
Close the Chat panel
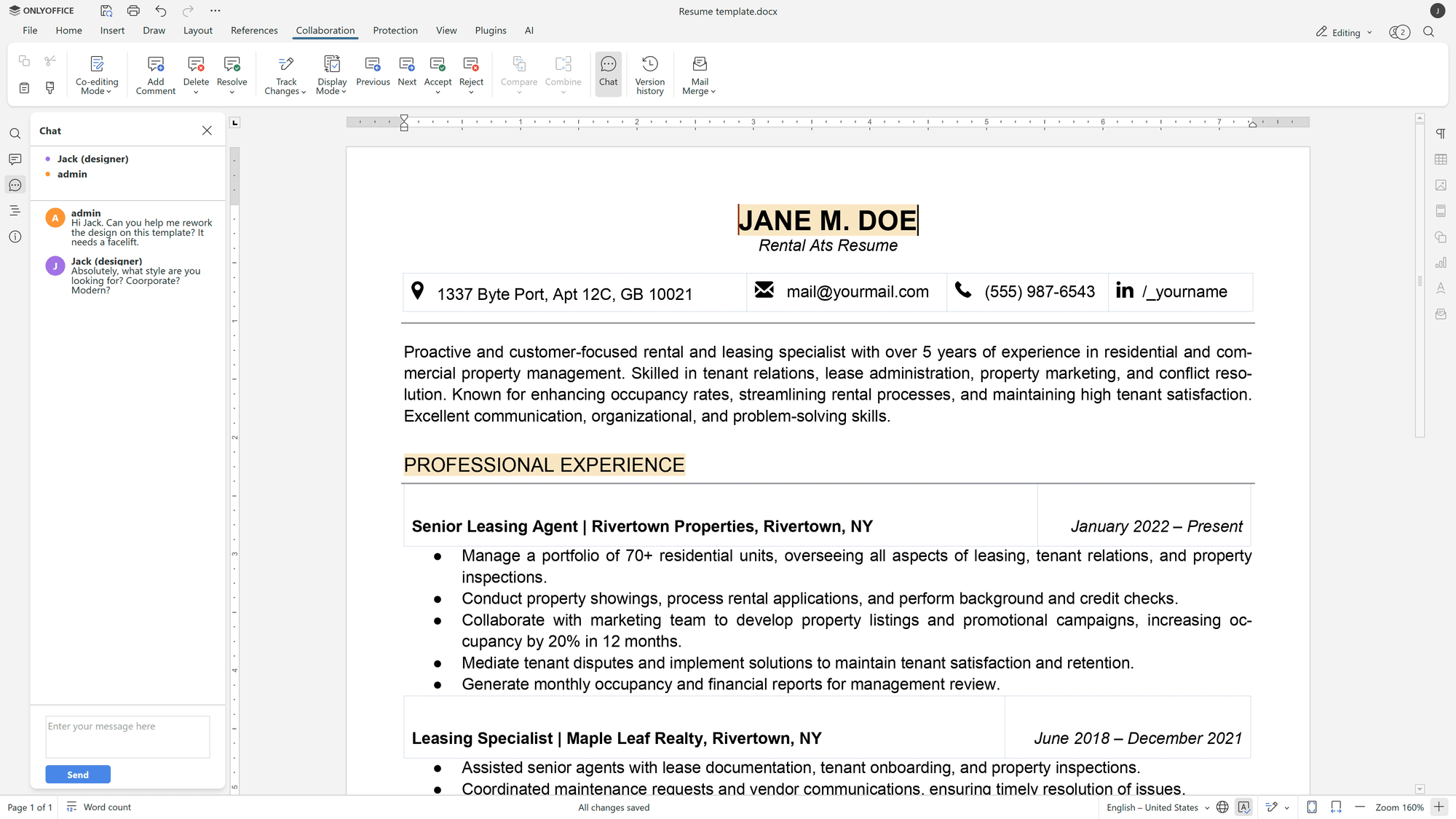207,130
